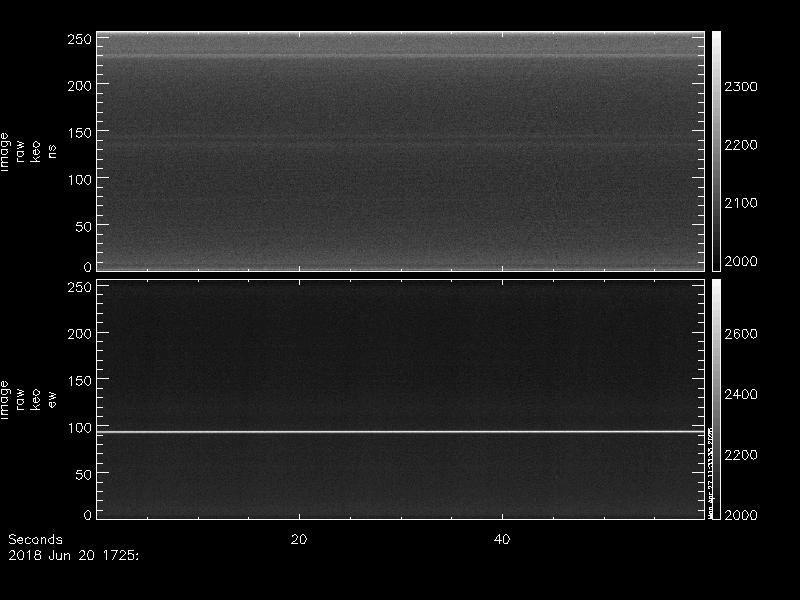Click the 150 tick label on ew keogram axis
The height and width of the screenshot is (600, 800).
pos(79,381)
